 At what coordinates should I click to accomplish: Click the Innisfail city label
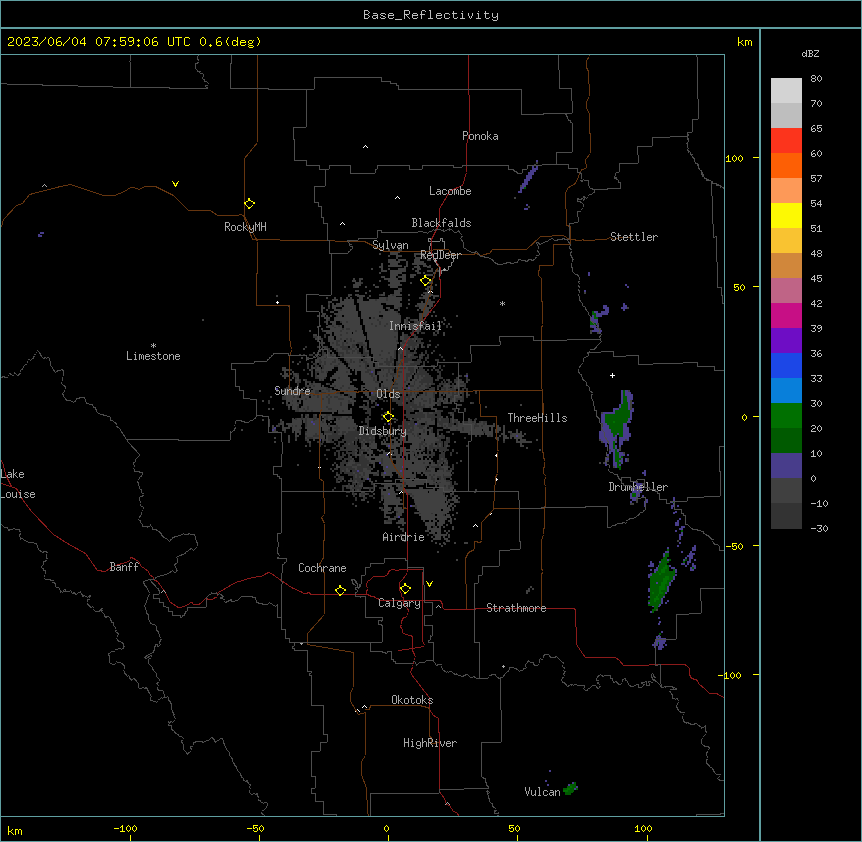(x=416, y=326)
